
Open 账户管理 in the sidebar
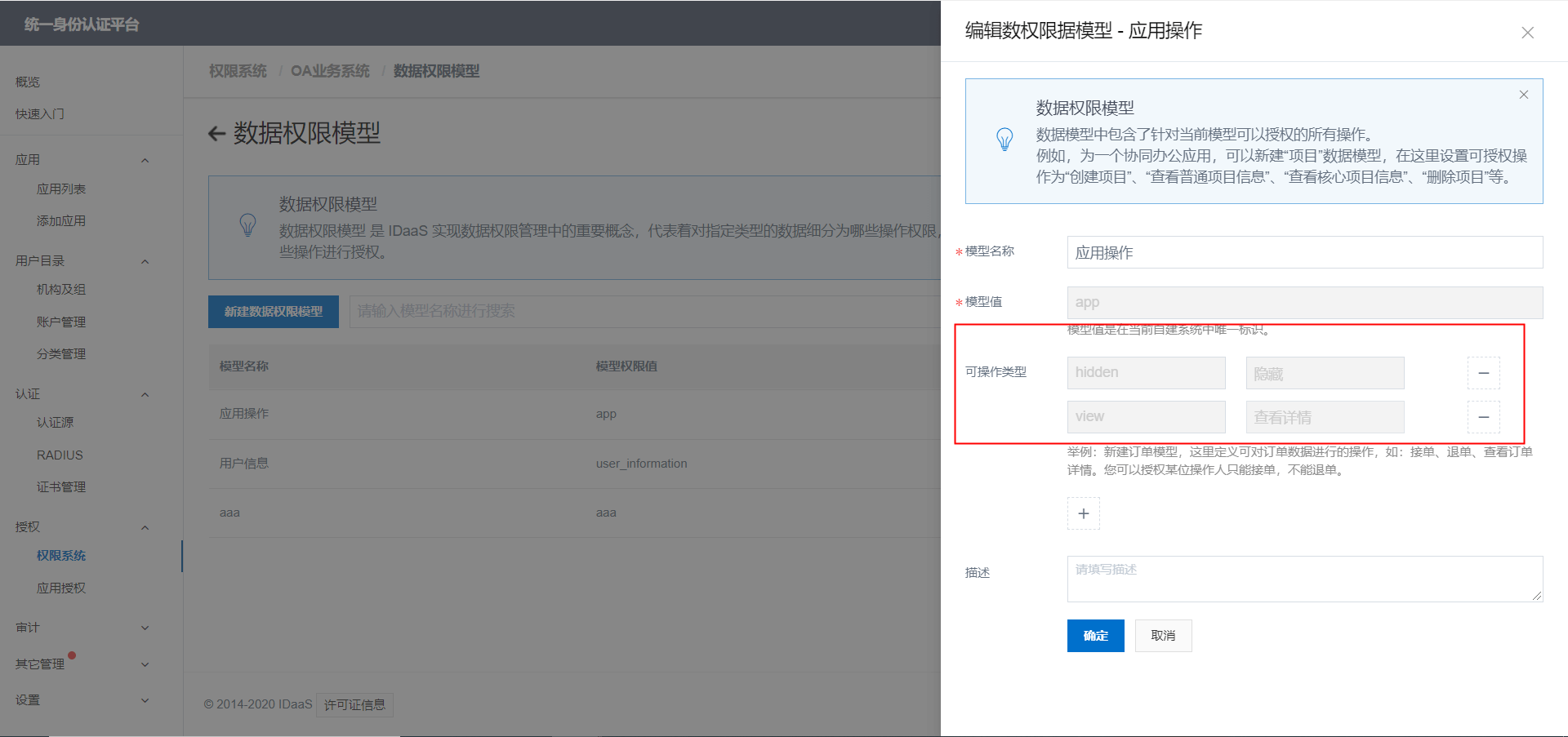61,322
